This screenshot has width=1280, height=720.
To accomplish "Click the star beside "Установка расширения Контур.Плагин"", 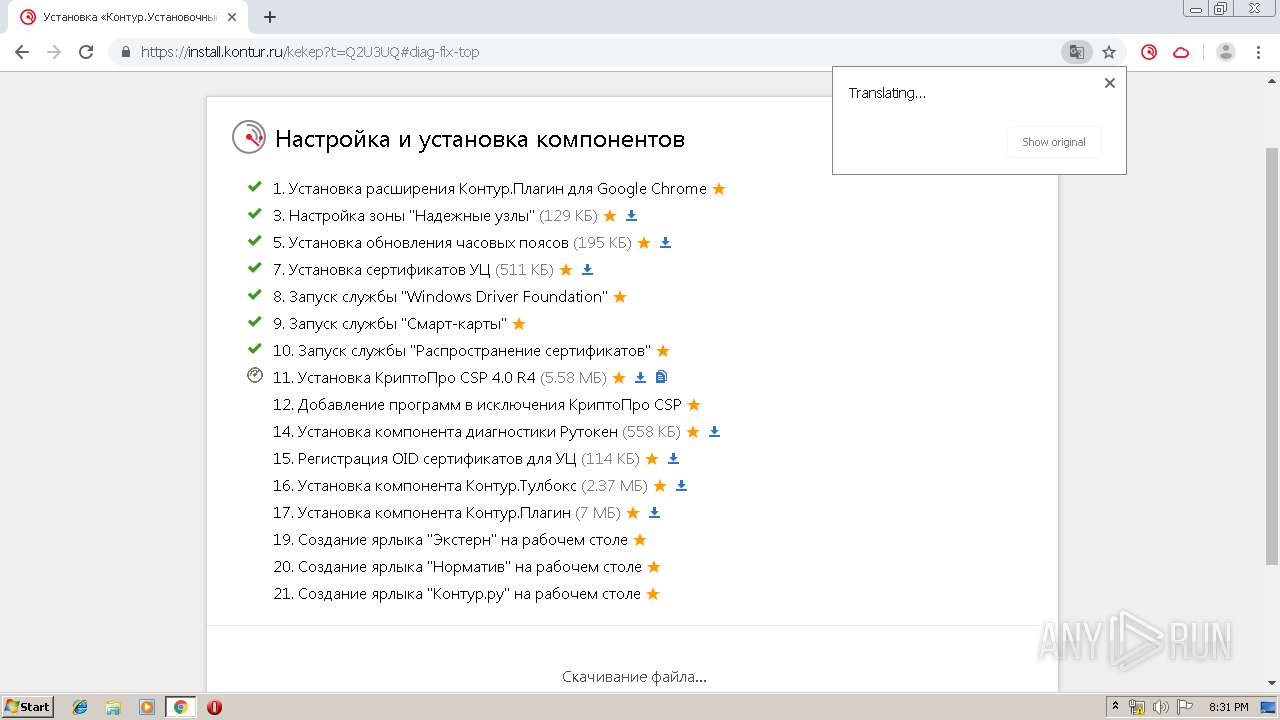I will pos(719,188).
